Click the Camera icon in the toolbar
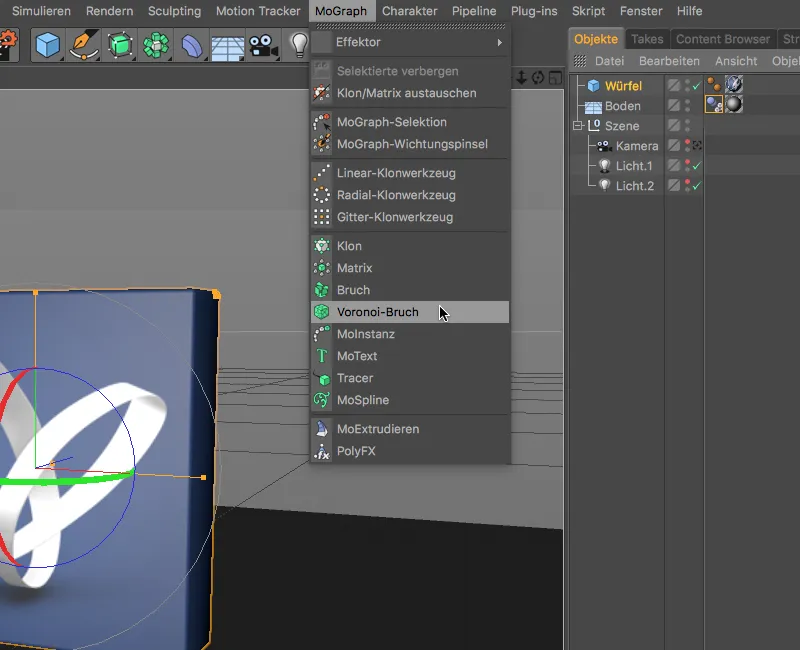 point(263,45)
